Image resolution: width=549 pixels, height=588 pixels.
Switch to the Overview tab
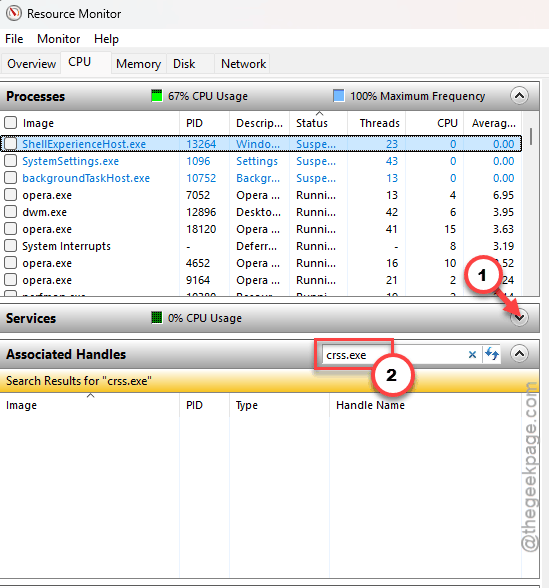point(32,64)
